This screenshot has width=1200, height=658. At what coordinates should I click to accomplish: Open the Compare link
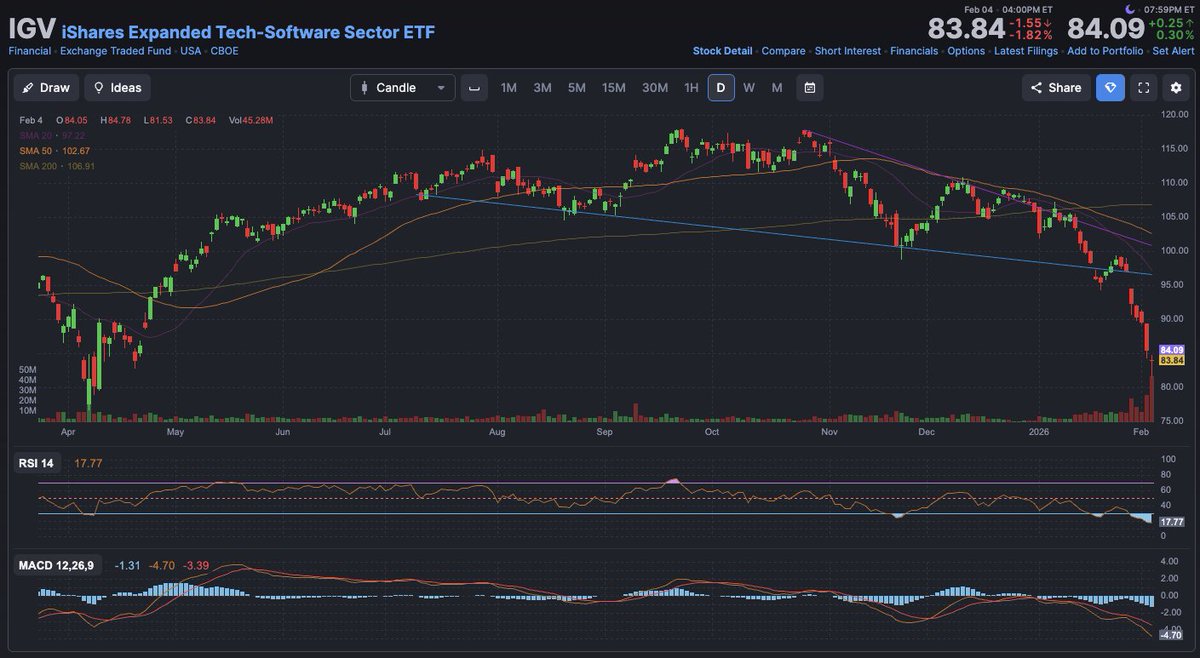(783, 50)
